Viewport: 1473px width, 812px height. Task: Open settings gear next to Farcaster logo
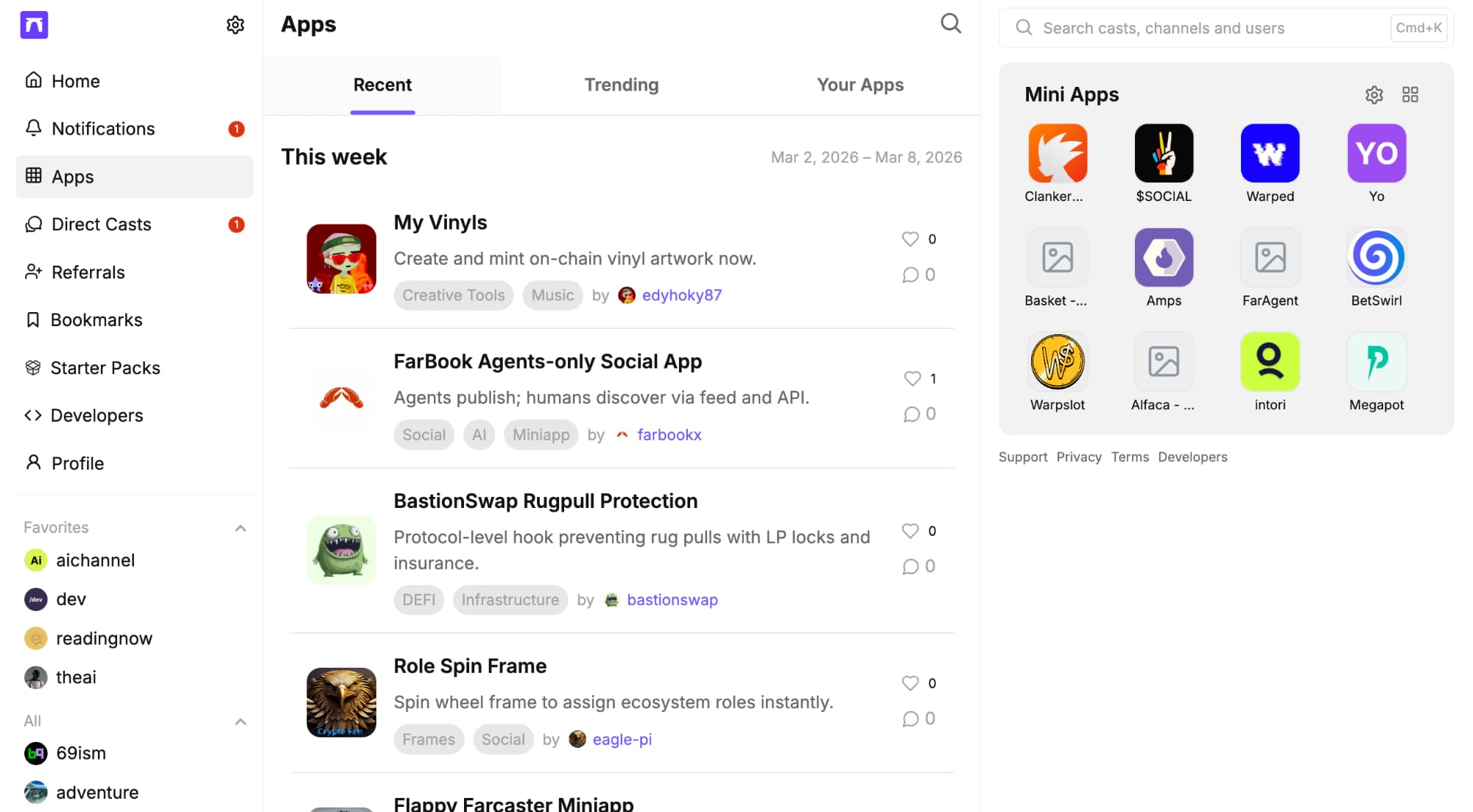(x=235, y=25)
